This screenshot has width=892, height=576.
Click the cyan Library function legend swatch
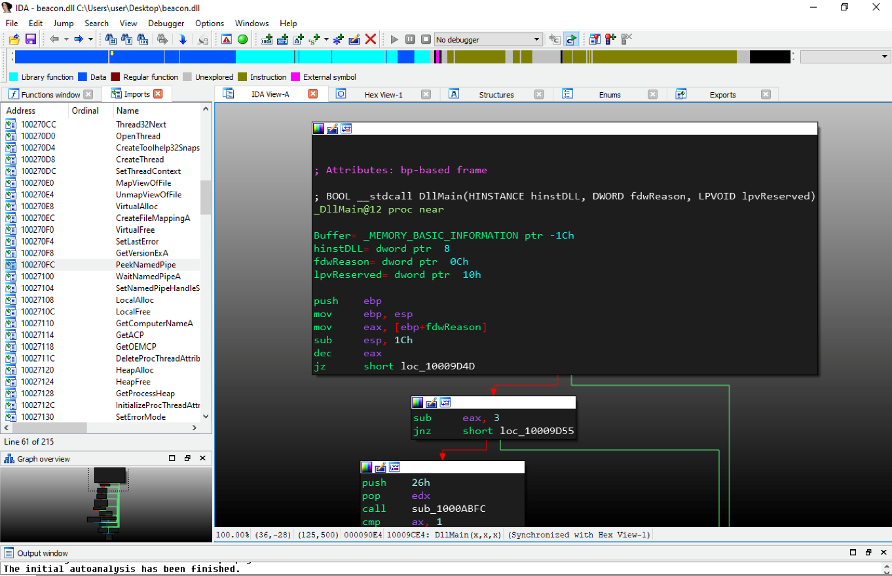pyautogui.click(x=14, y=77)
